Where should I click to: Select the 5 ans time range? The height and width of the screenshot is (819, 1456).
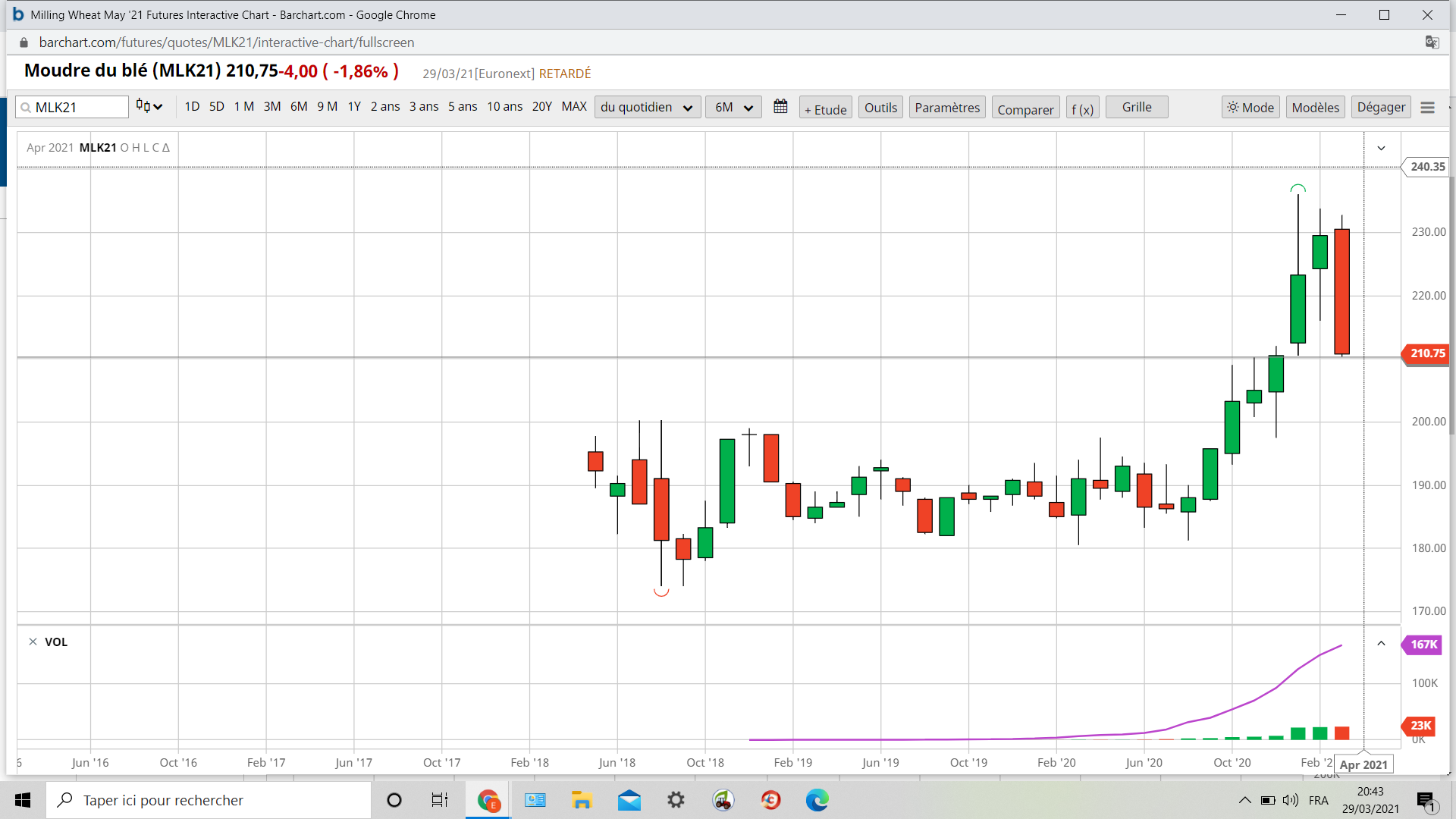click(462, 106)
